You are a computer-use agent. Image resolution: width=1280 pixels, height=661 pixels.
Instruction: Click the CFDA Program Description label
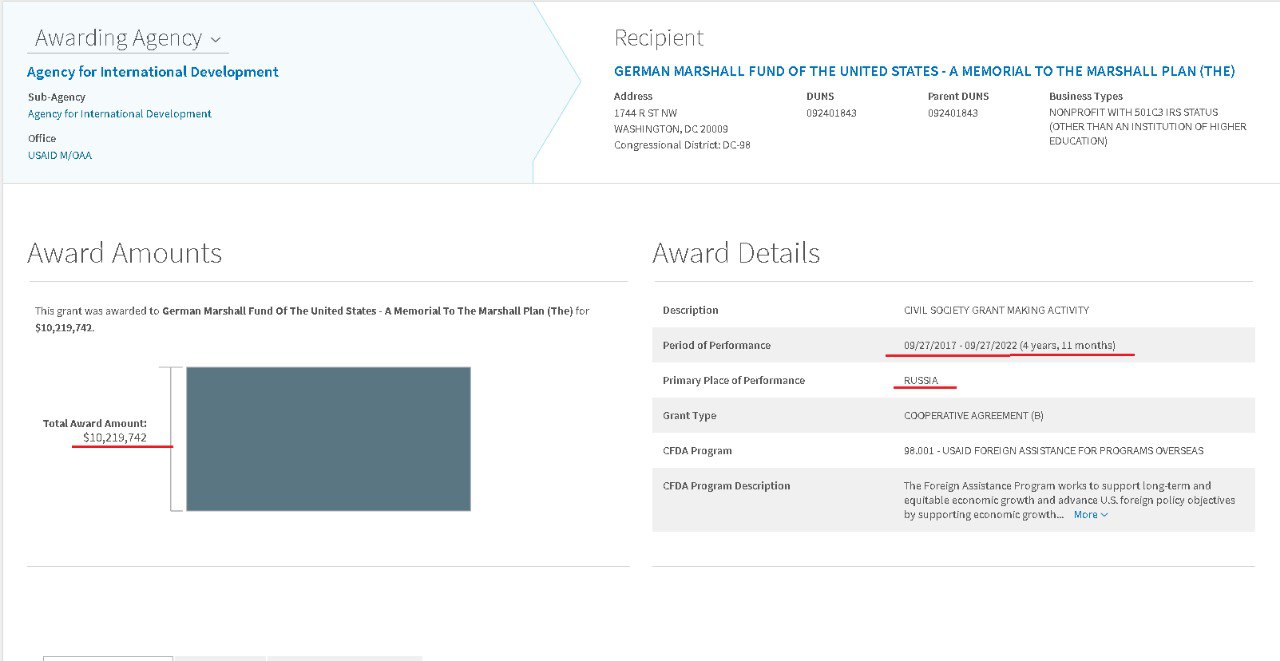pos(727,486)
